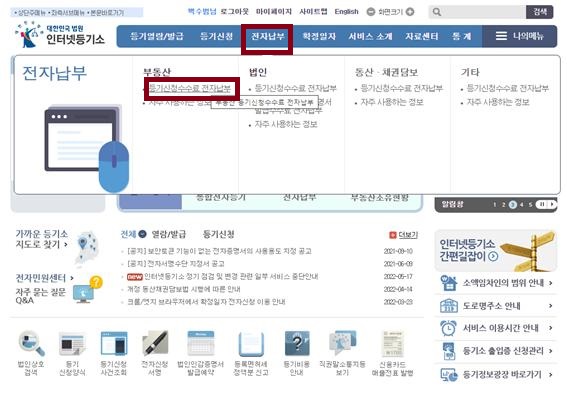Click 더보기 plus icon link
567x394 pixels.
(403, 235)
